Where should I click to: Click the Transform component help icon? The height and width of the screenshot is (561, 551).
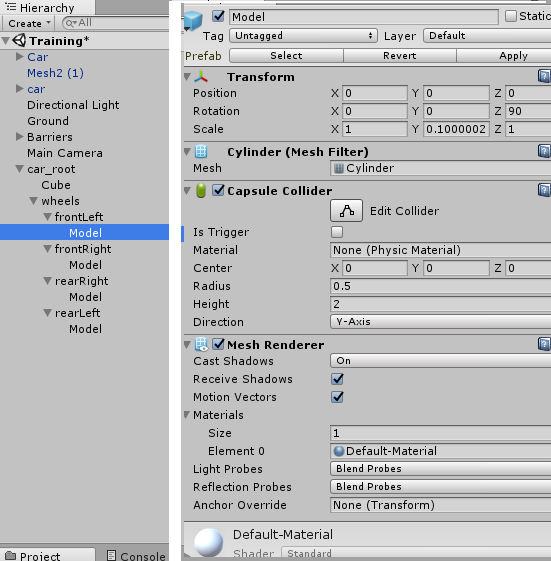(544, 76)
